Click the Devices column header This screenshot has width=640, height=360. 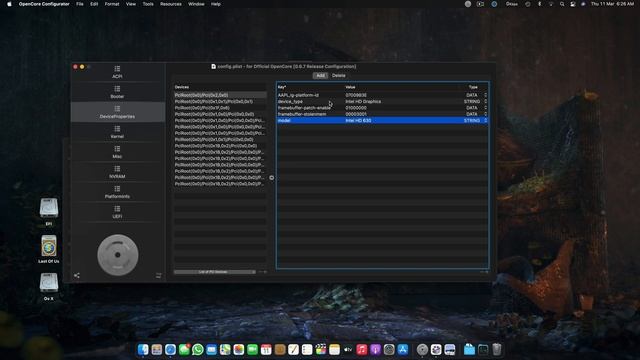click(x=182, y=87)
